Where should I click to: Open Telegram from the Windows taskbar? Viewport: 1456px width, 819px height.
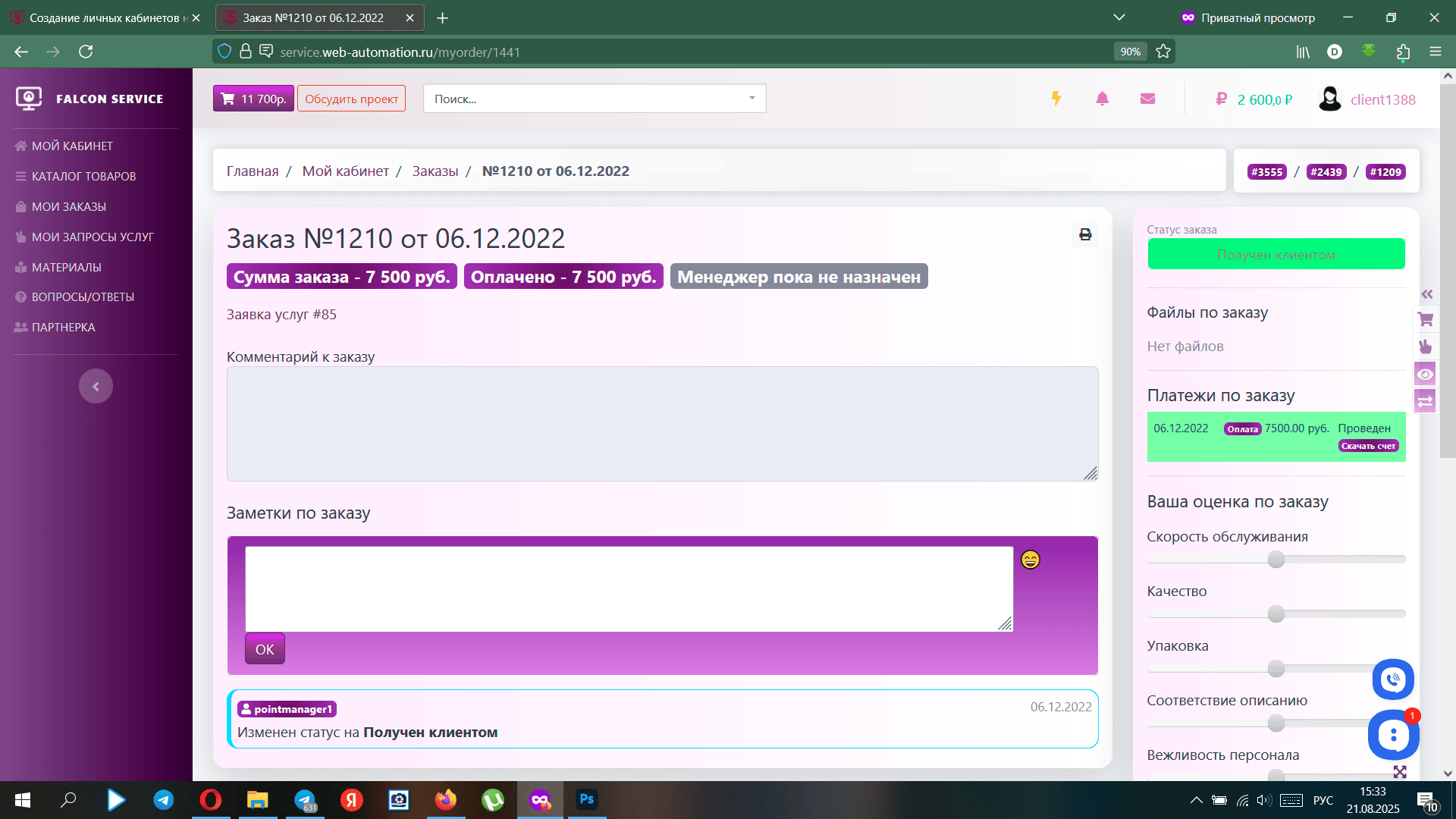point(163,800)
